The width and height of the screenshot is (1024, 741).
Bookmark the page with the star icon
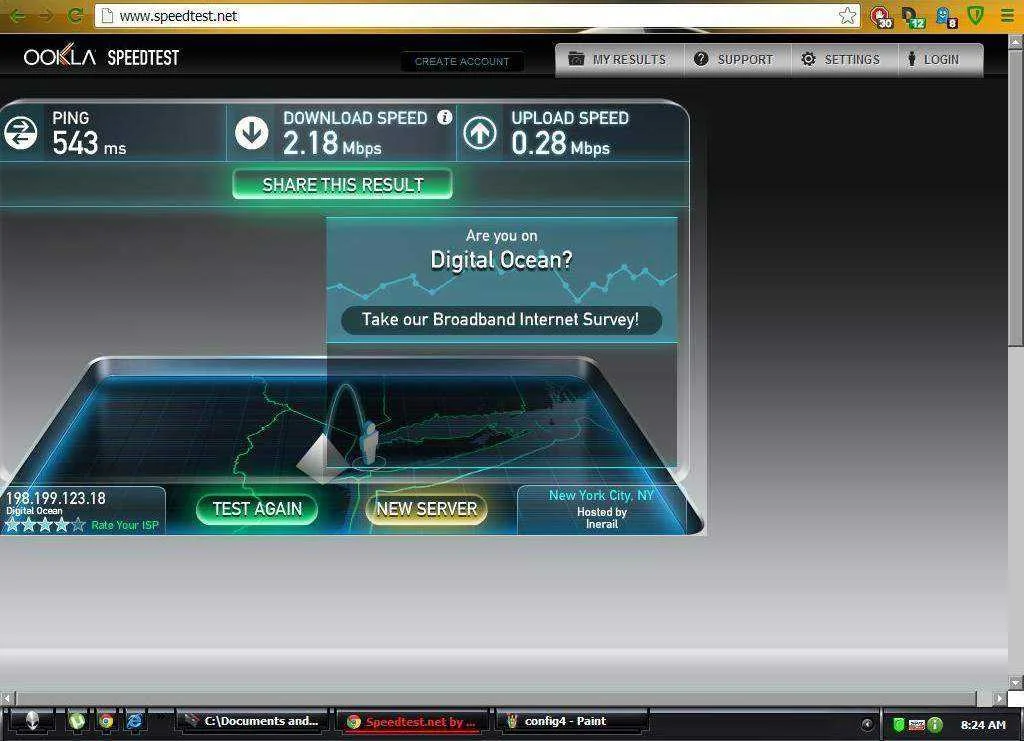(x=848, y=16)
